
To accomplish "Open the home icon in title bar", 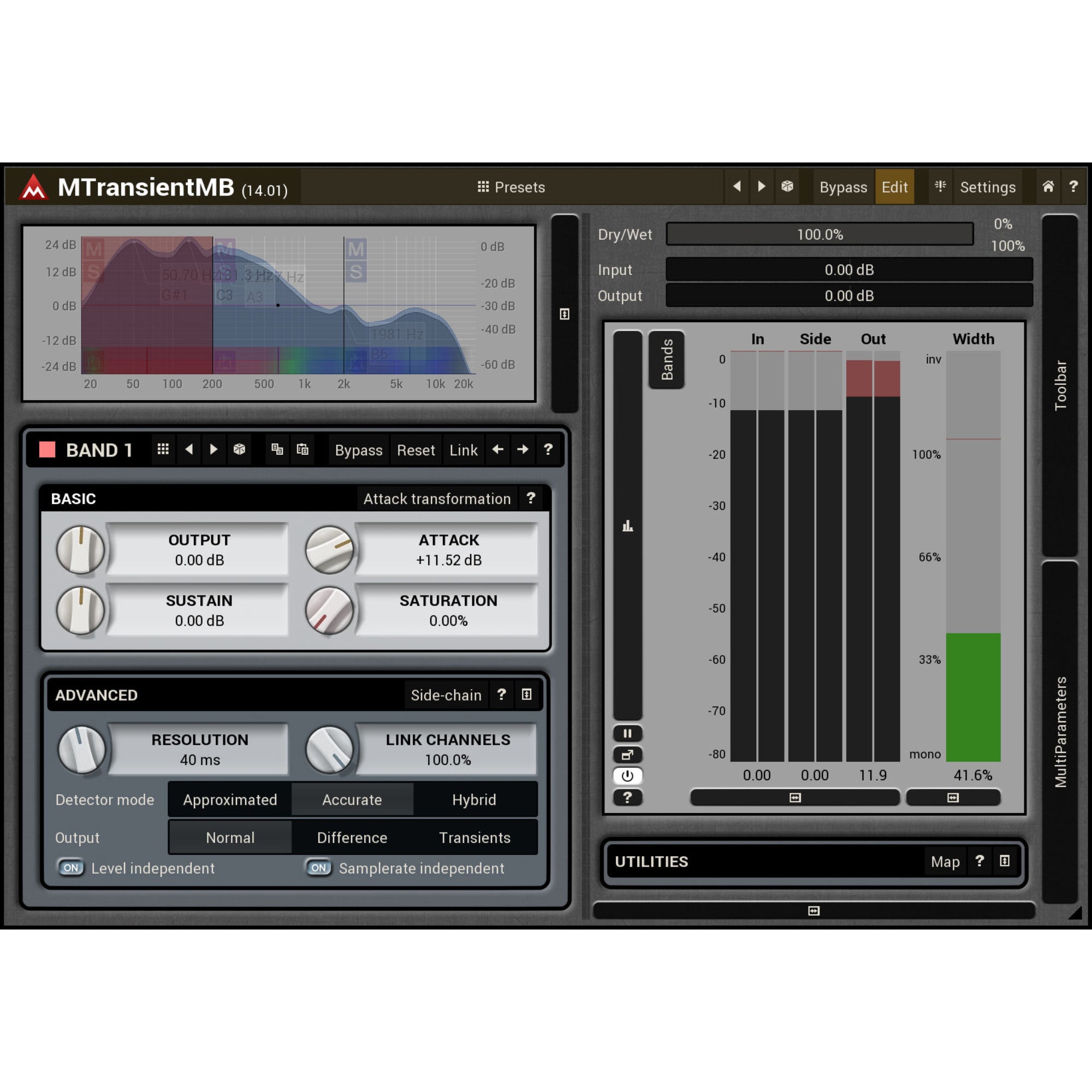I will click(x=1048, y=187).
